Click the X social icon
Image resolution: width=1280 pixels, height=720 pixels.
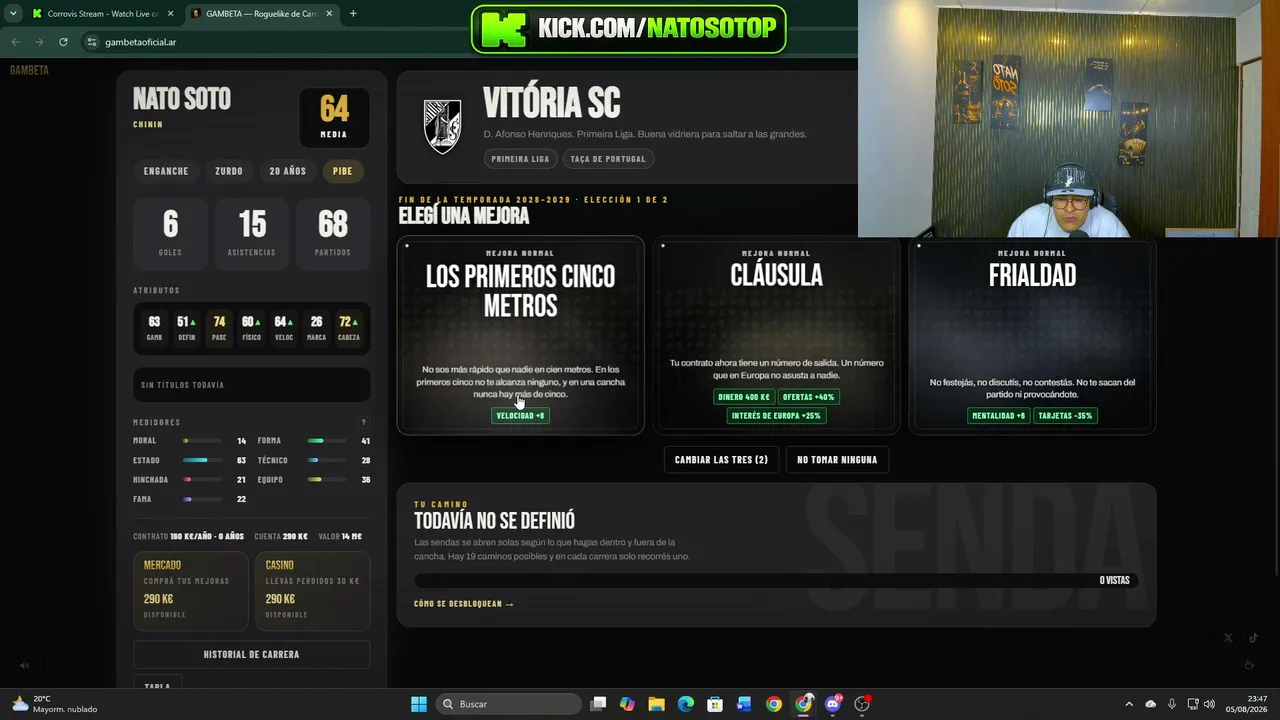tap(1228, 638)
